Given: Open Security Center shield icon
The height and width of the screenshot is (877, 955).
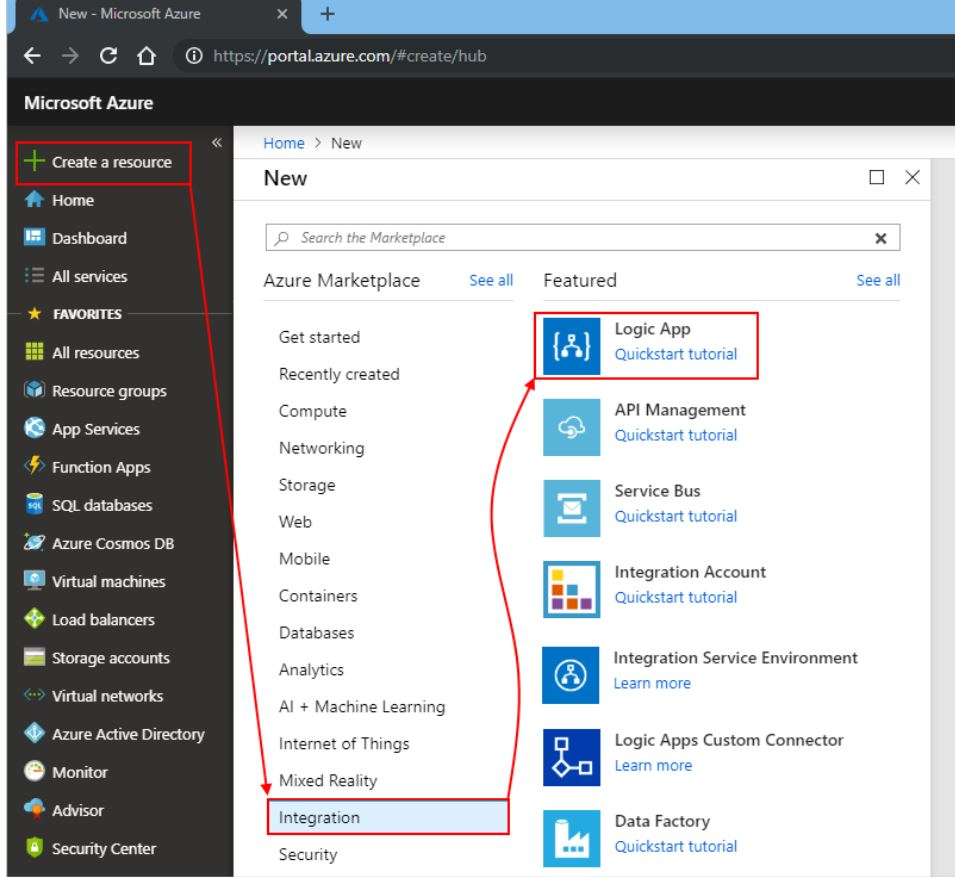Looking at the screenshot, I should 34,847.
